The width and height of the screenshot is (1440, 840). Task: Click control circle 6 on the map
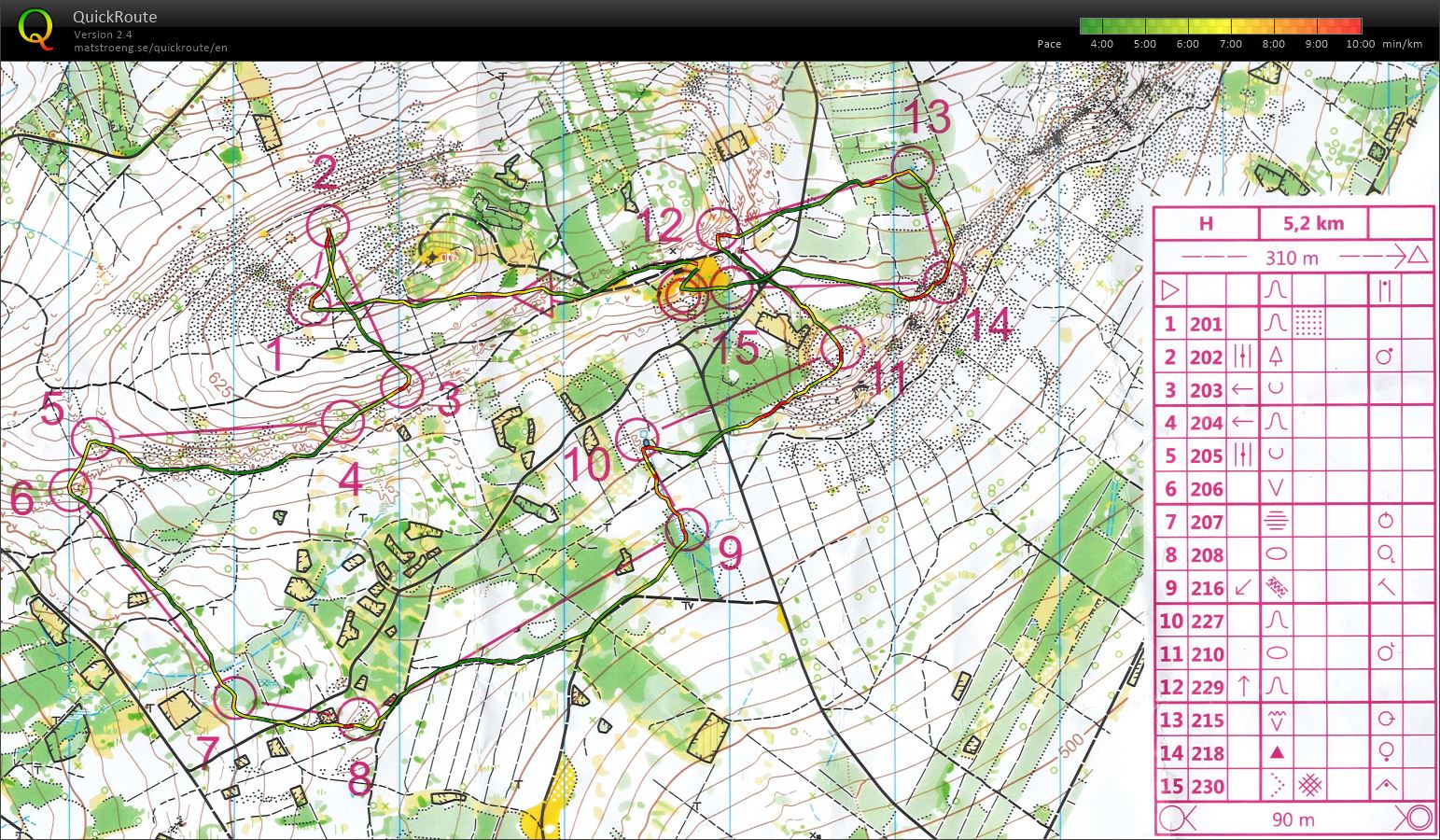tap(69, 488)
